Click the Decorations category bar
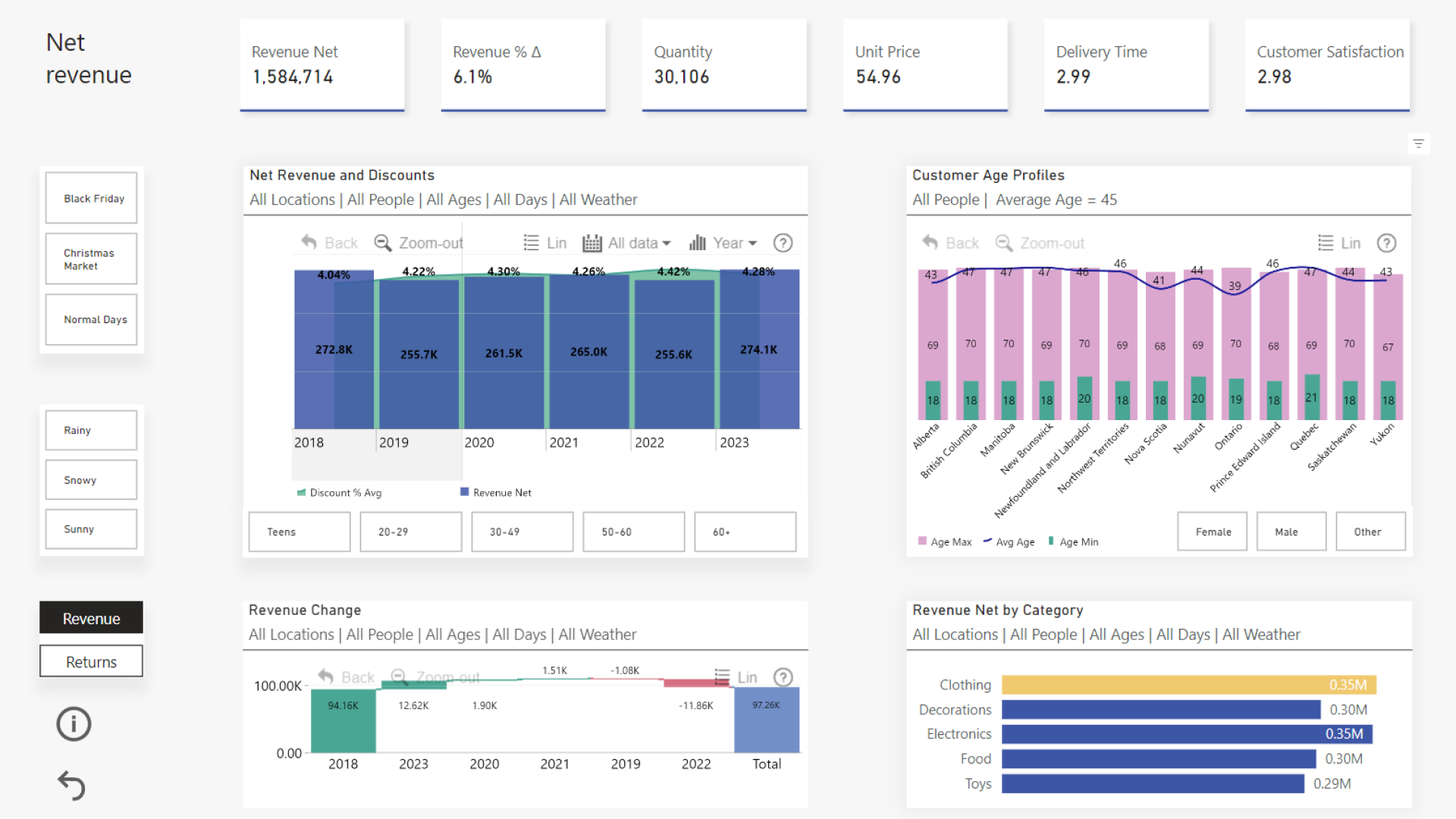The image size is (1456, 819). pos(1161,710)
